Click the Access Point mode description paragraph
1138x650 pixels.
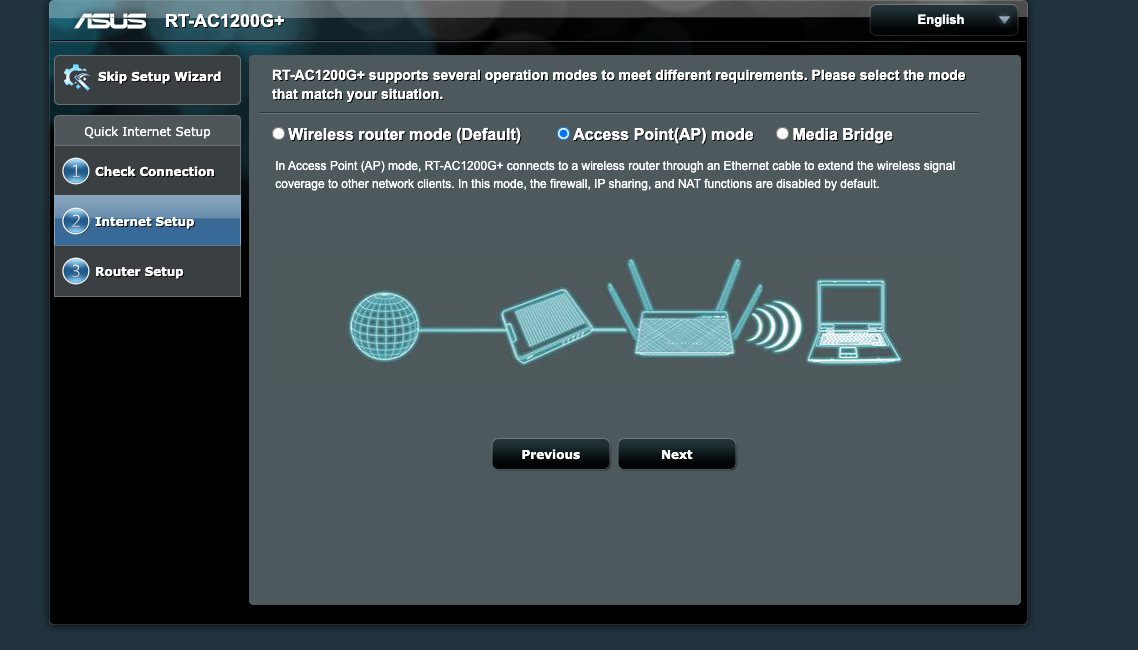(x=615, y=175)
